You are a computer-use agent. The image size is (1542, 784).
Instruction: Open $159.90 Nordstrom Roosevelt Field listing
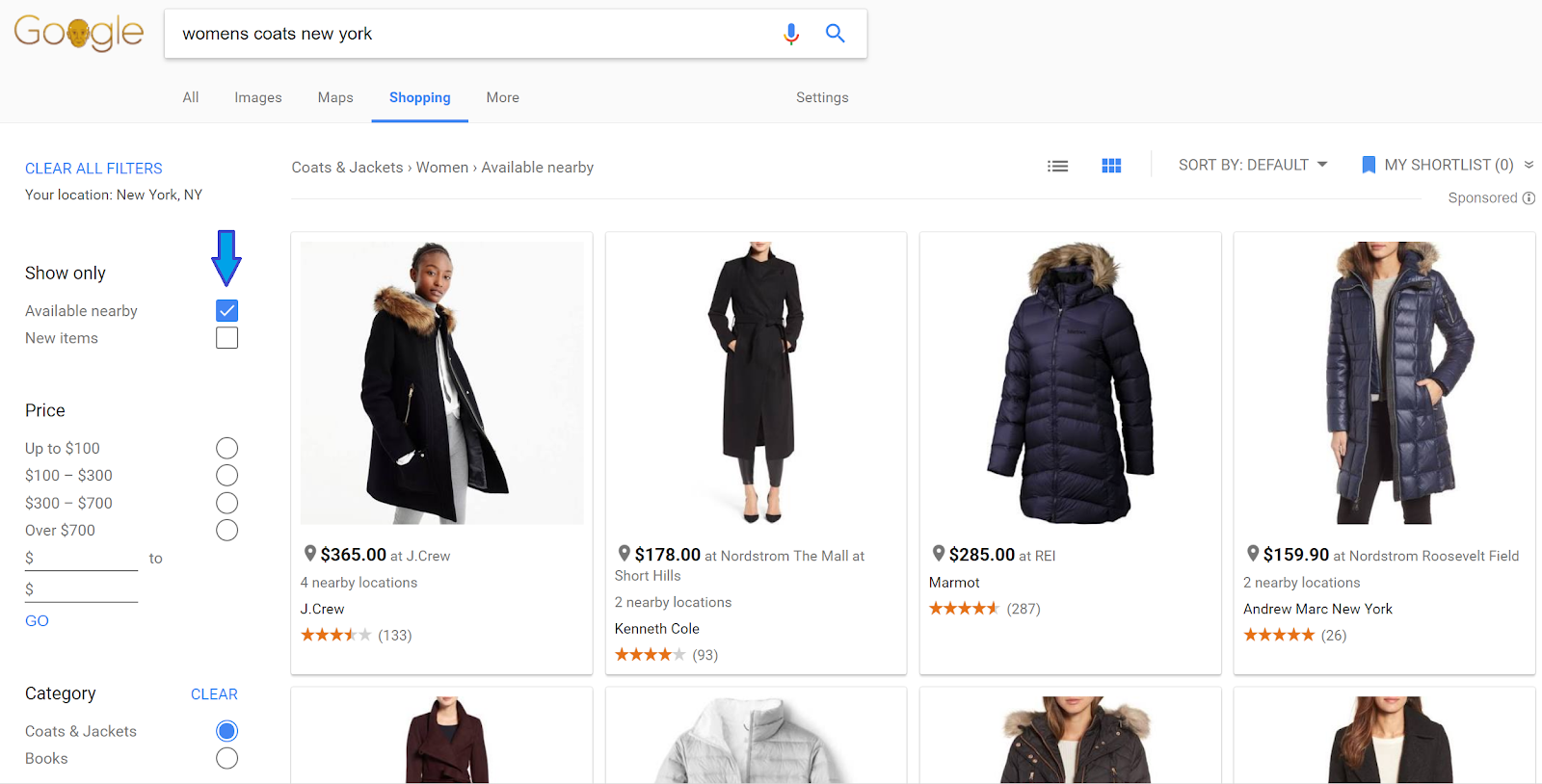coord(1391,555)
